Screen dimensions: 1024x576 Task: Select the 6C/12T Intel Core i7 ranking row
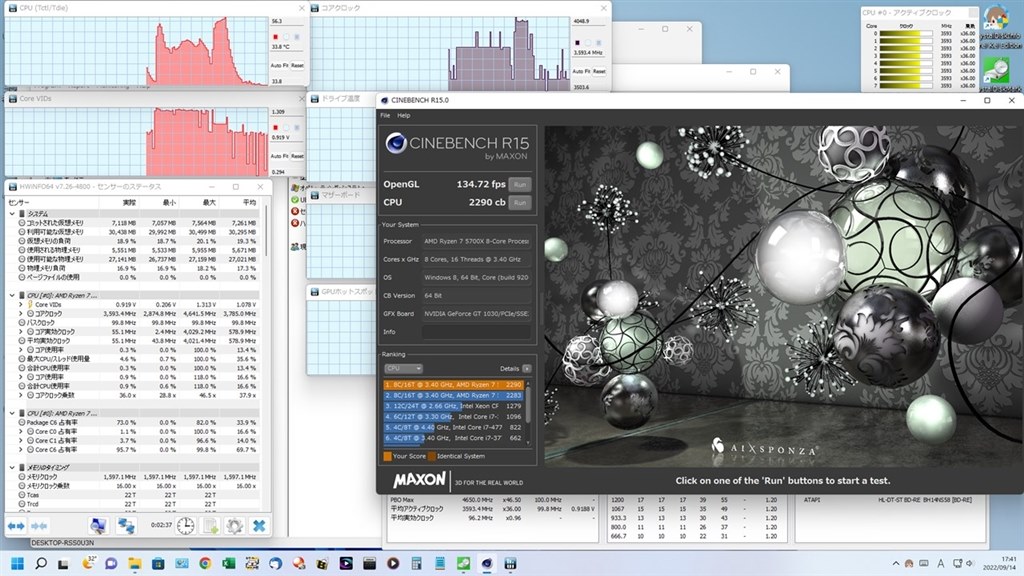[x=454, y=417]
